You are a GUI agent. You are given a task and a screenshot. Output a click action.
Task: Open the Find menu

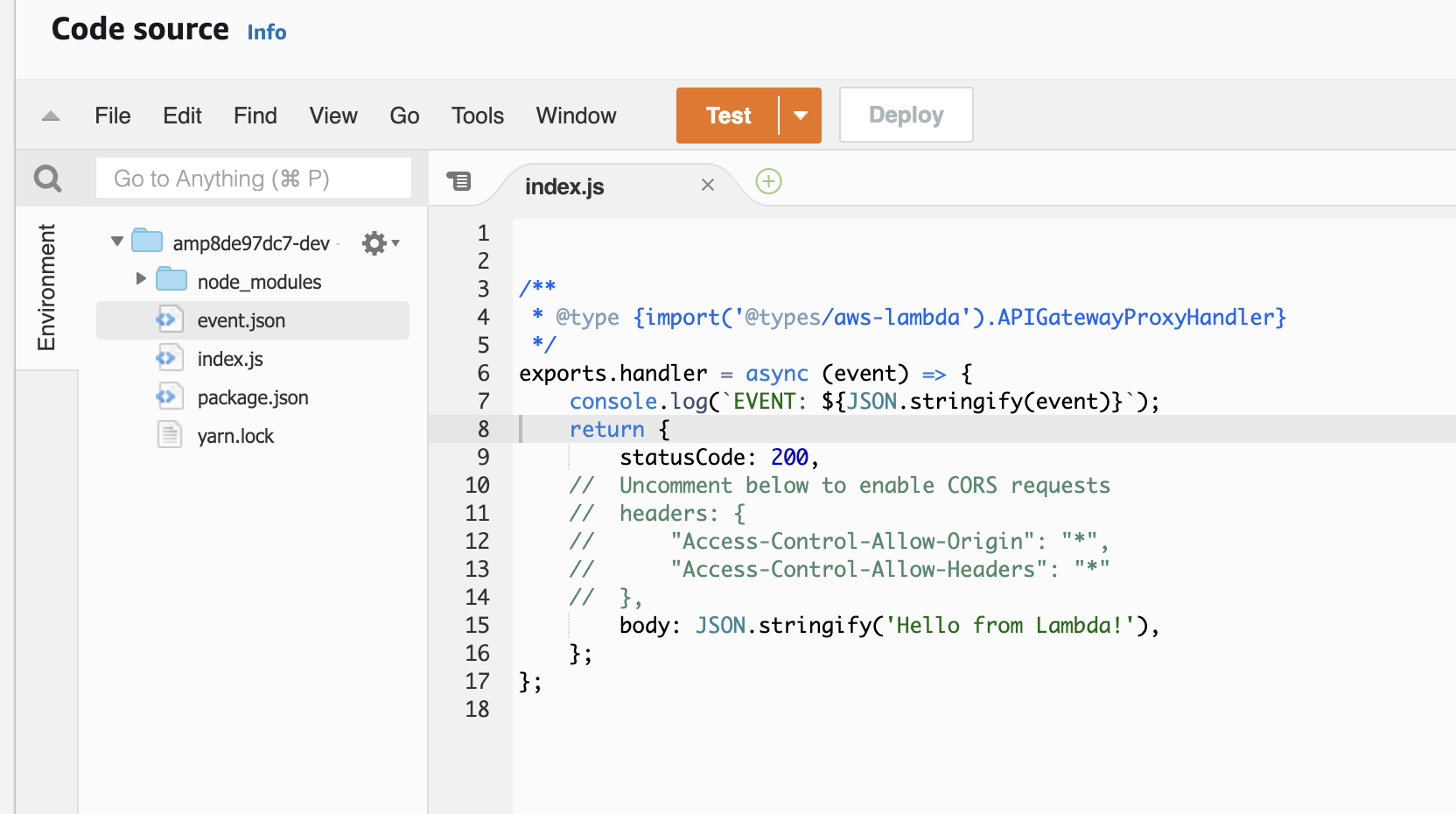(x=255, y=116)
